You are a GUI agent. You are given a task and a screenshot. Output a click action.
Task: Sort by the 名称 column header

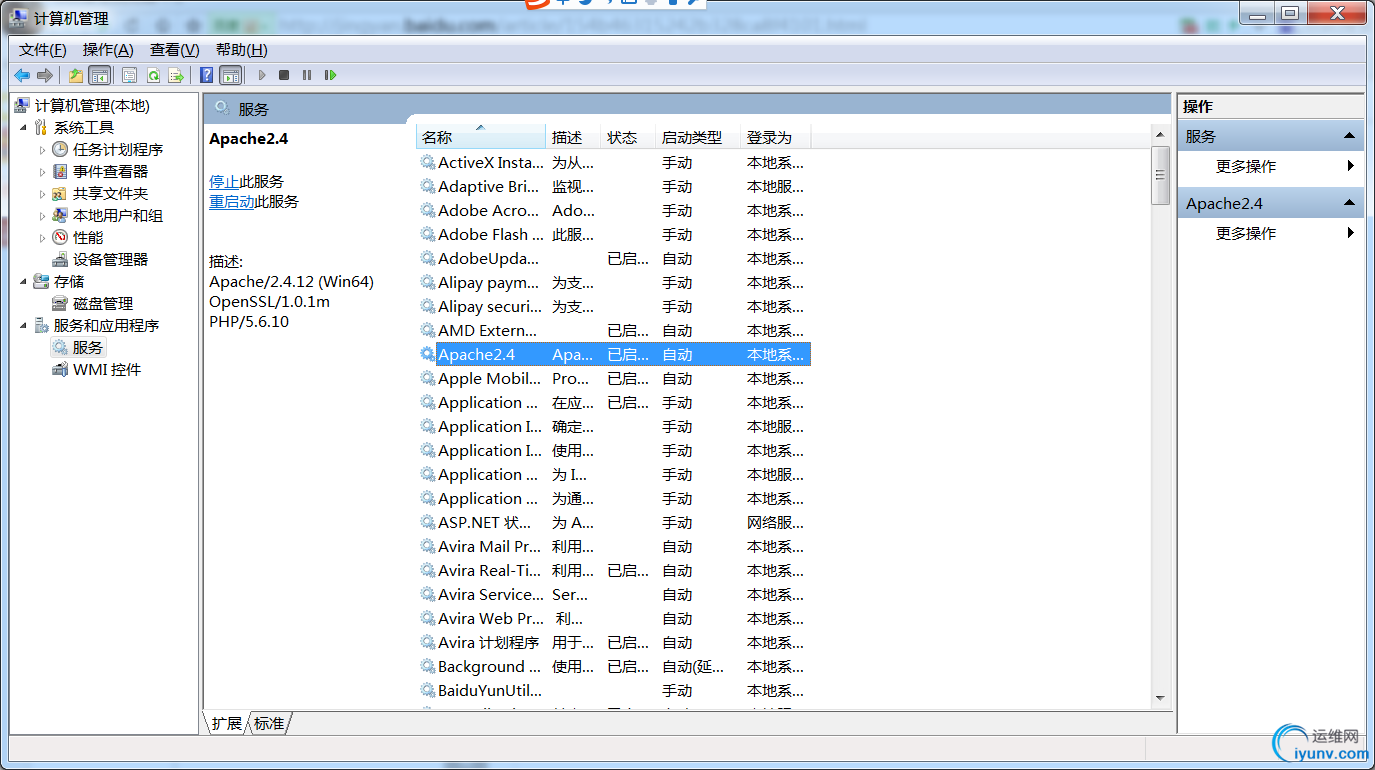481,137
